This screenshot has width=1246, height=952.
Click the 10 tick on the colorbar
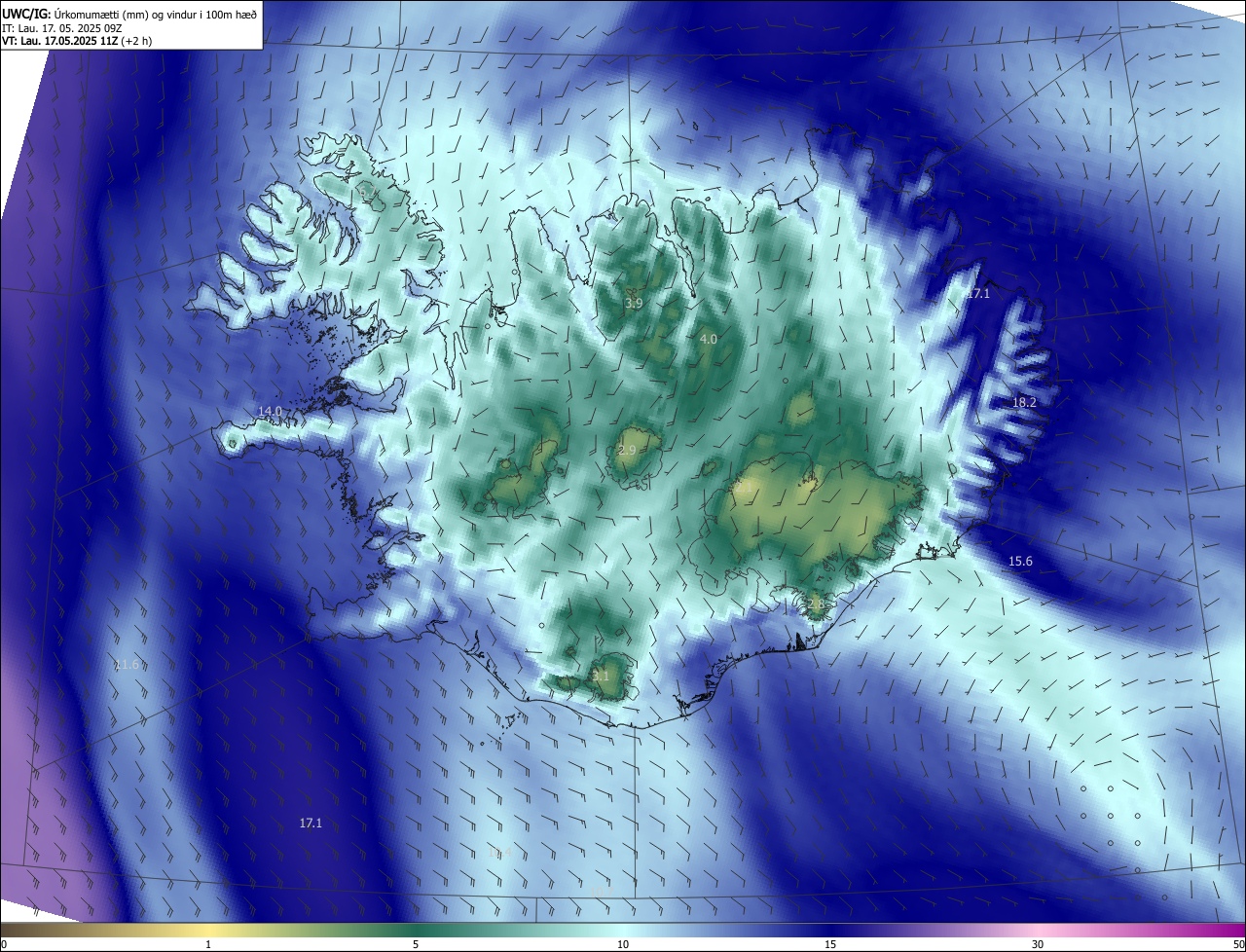point(623,944)
